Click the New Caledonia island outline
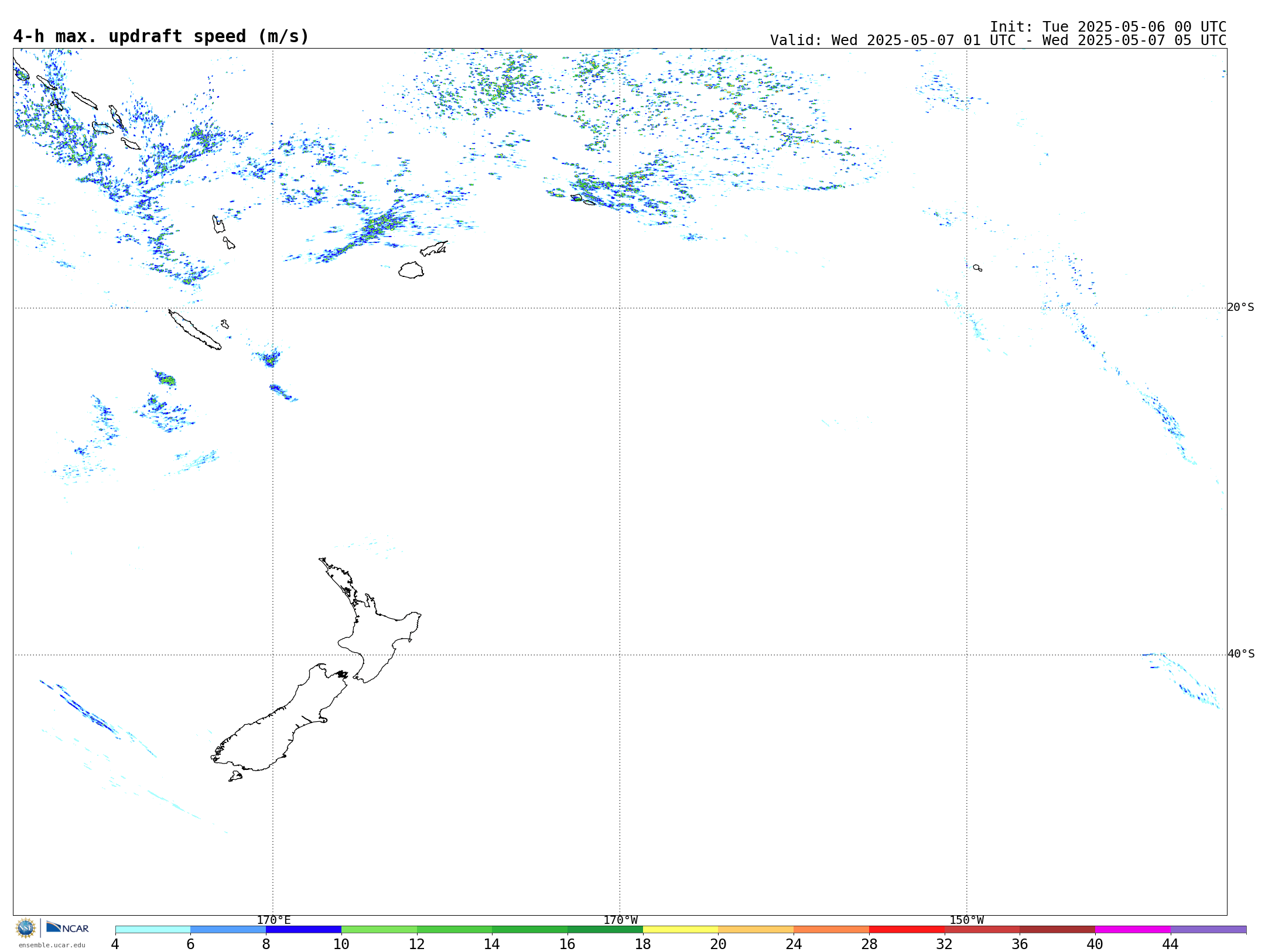 tap(194, 330)
